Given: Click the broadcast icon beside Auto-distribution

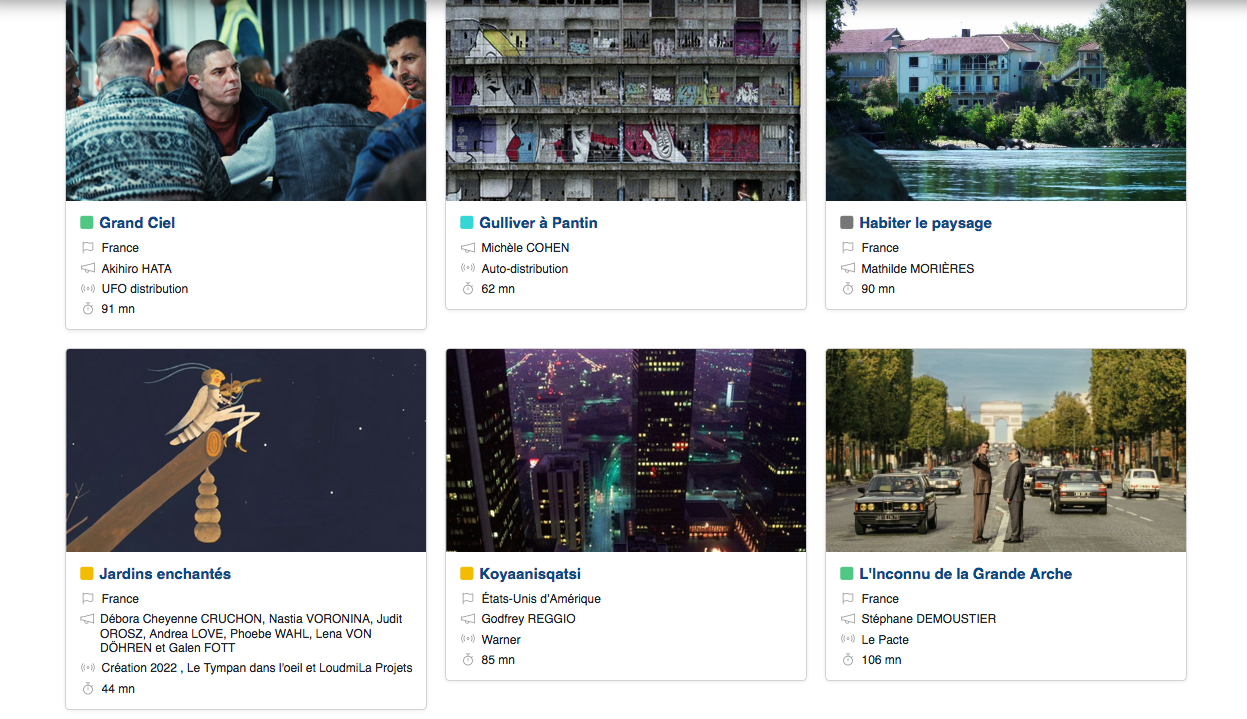Looking at the screenshot, I should click(x=467, y=269).
